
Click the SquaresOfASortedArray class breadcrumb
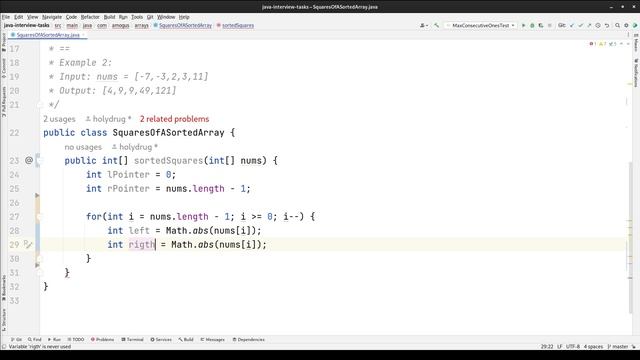point(182,25)
